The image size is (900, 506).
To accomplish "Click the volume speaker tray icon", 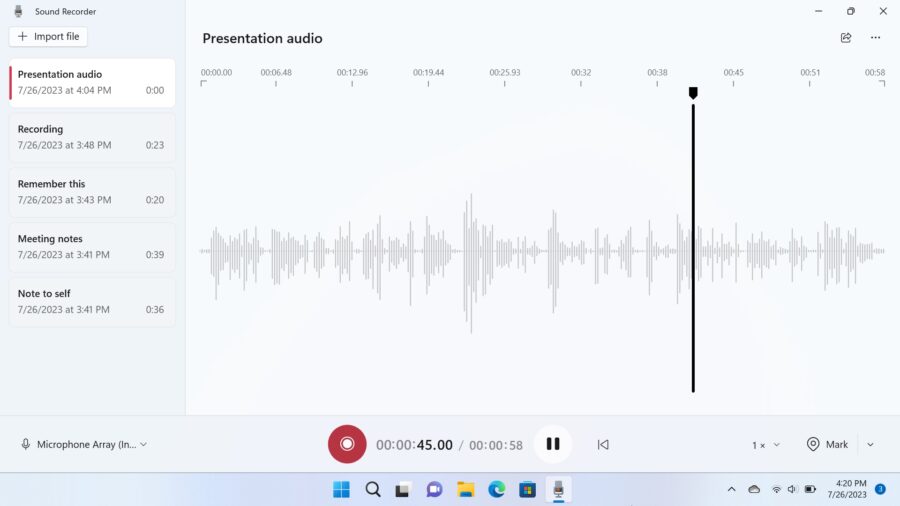I will (792, 489).
